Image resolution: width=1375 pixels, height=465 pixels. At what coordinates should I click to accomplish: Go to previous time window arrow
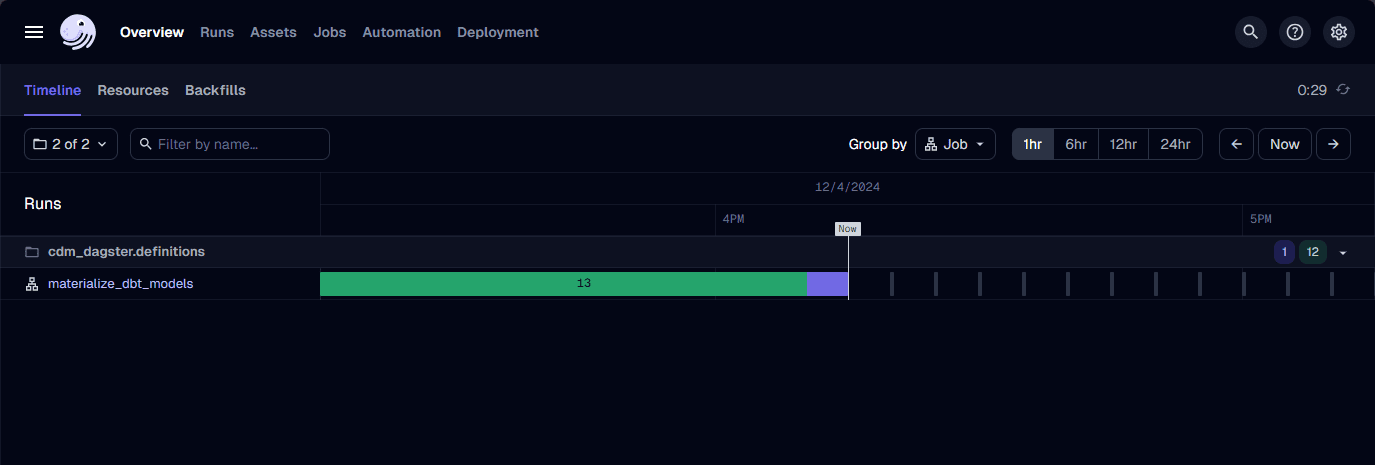pos(1236,144)
